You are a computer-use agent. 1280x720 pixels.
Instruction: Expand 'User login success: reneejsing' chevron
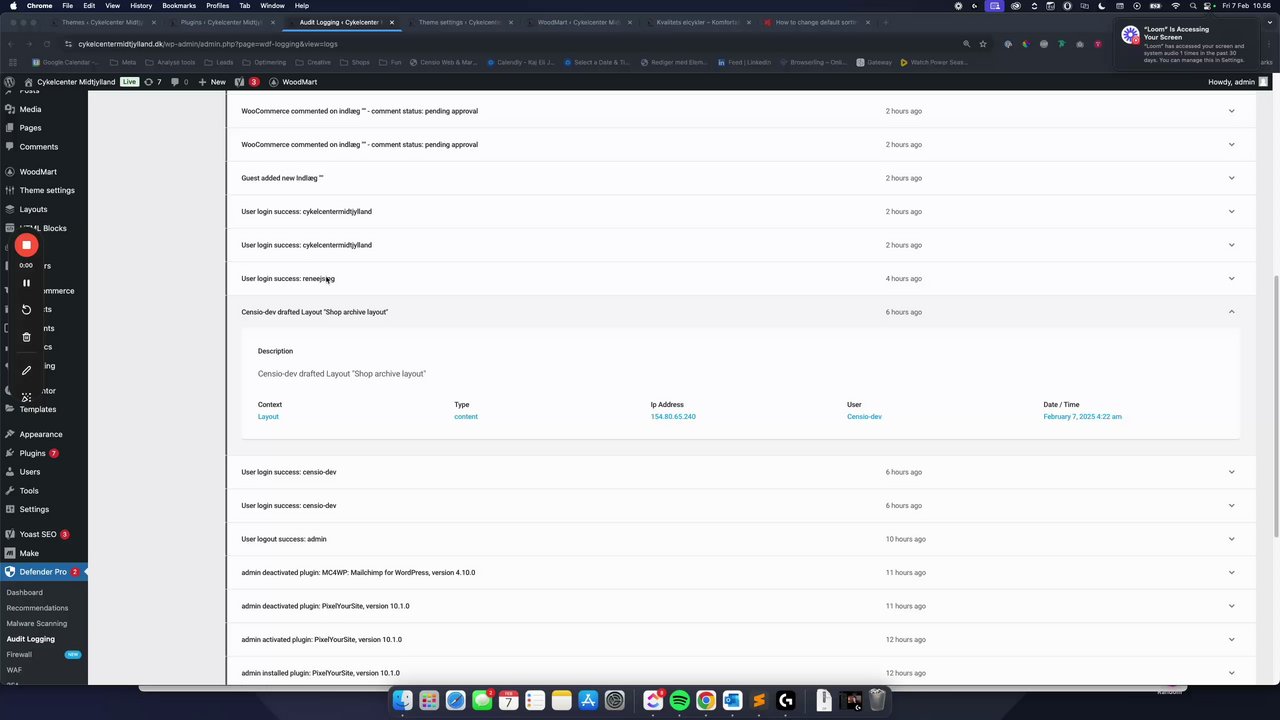(1231, 279)
